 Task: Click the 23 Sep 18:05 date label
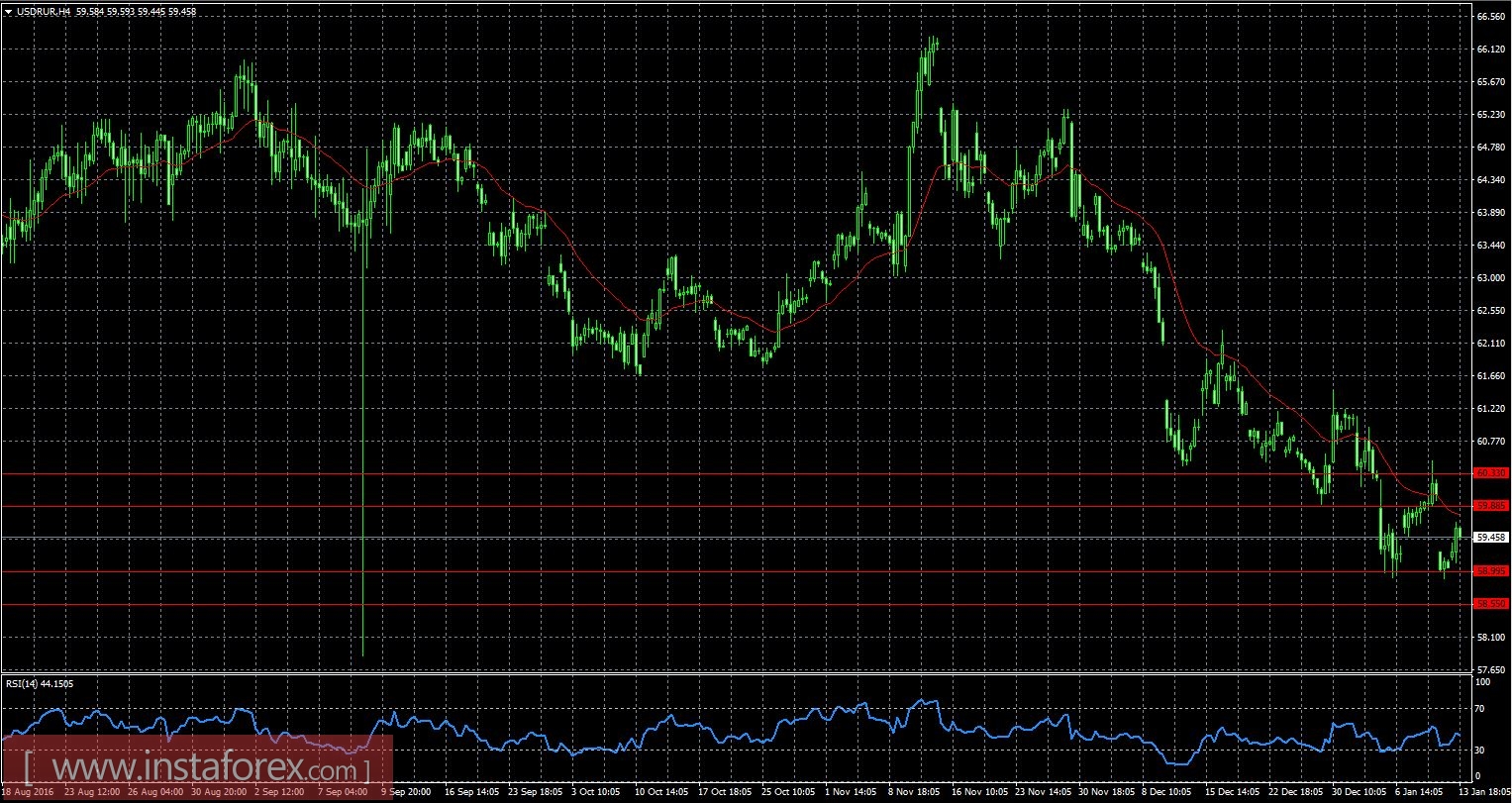534,793
